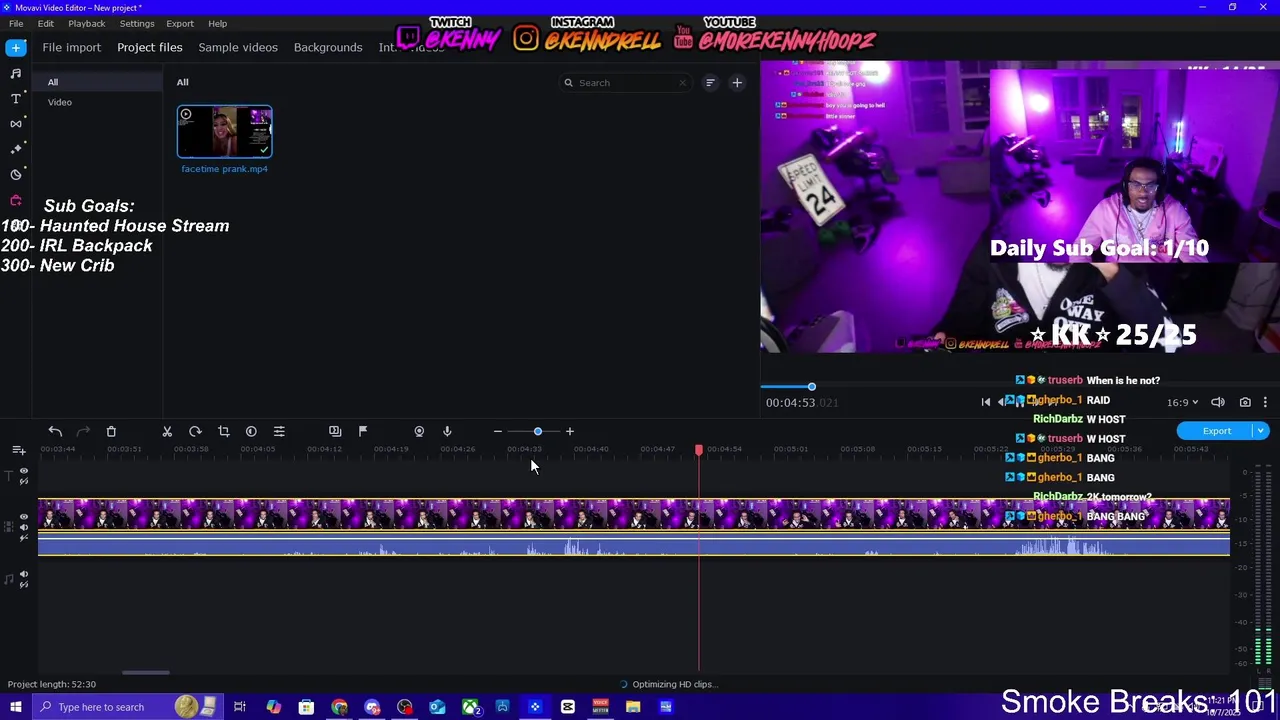The width and height of the screenshot is (1280, 720).
Task: Open the Titles panel T icon
Action: click(16, 98)
